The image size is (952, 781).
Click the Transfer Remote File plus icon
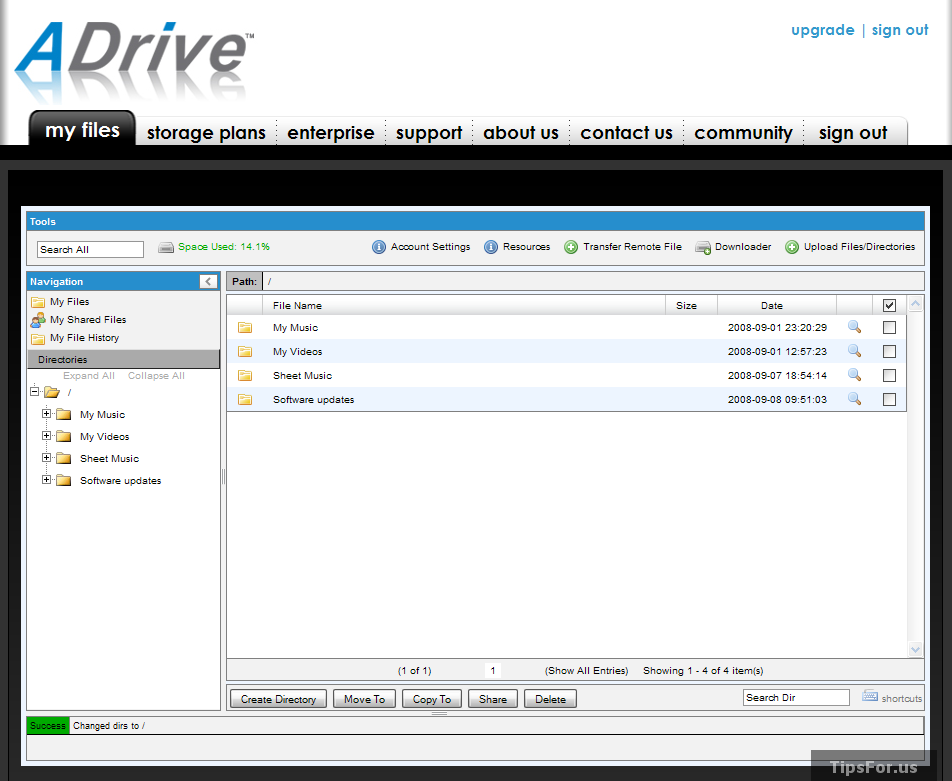coord(571,247)
